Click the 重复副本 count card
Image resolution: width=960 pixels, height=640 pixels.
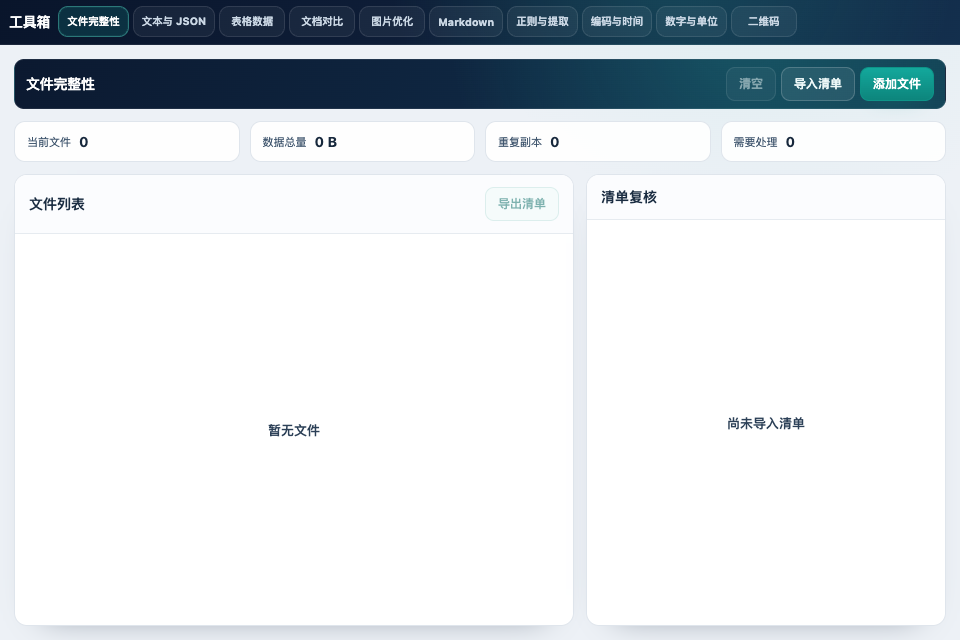pos(598,142)
